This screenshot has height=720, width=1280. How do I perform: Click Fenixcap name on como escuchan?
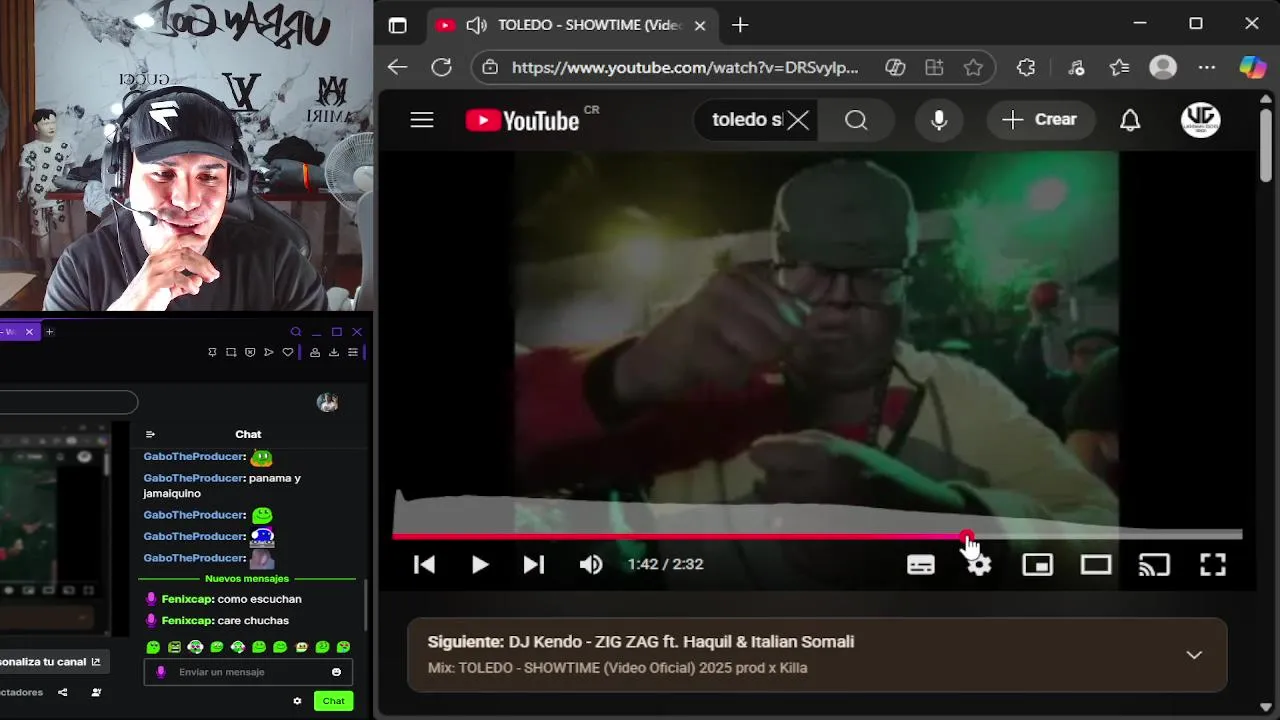pyautogui.click(x=187, y=599)
